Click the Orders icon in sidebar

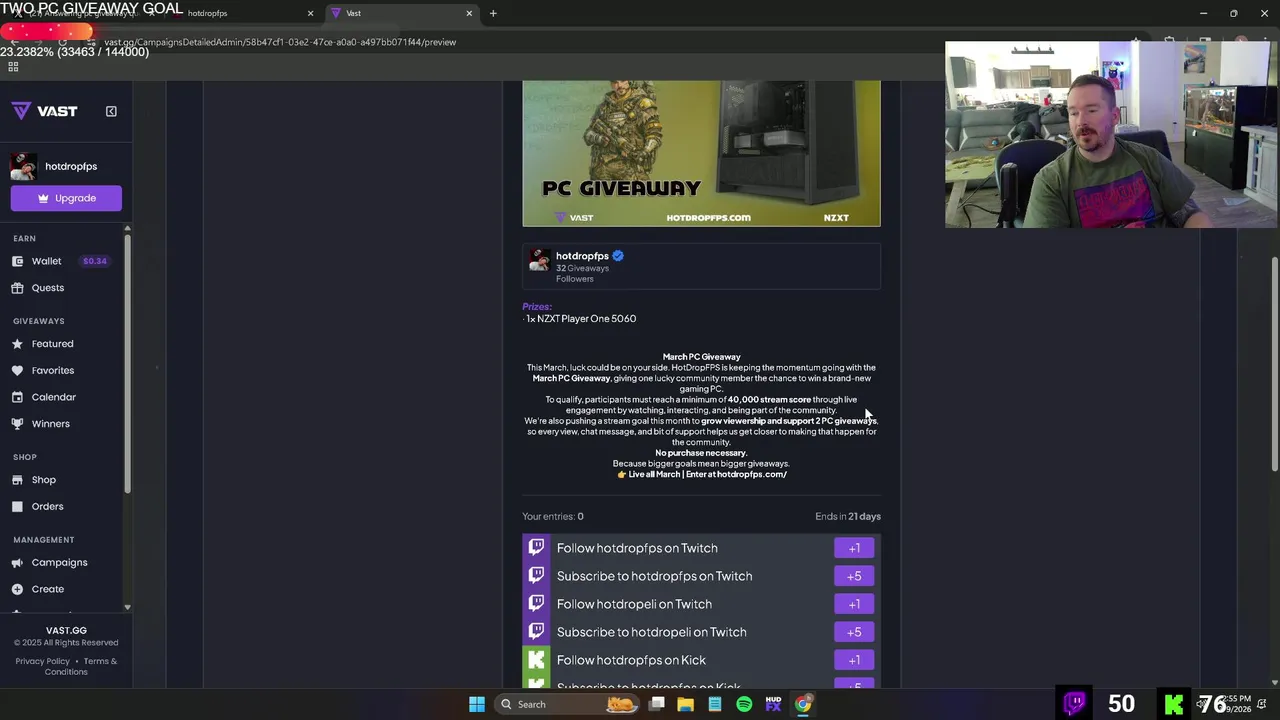click(17, 506)
